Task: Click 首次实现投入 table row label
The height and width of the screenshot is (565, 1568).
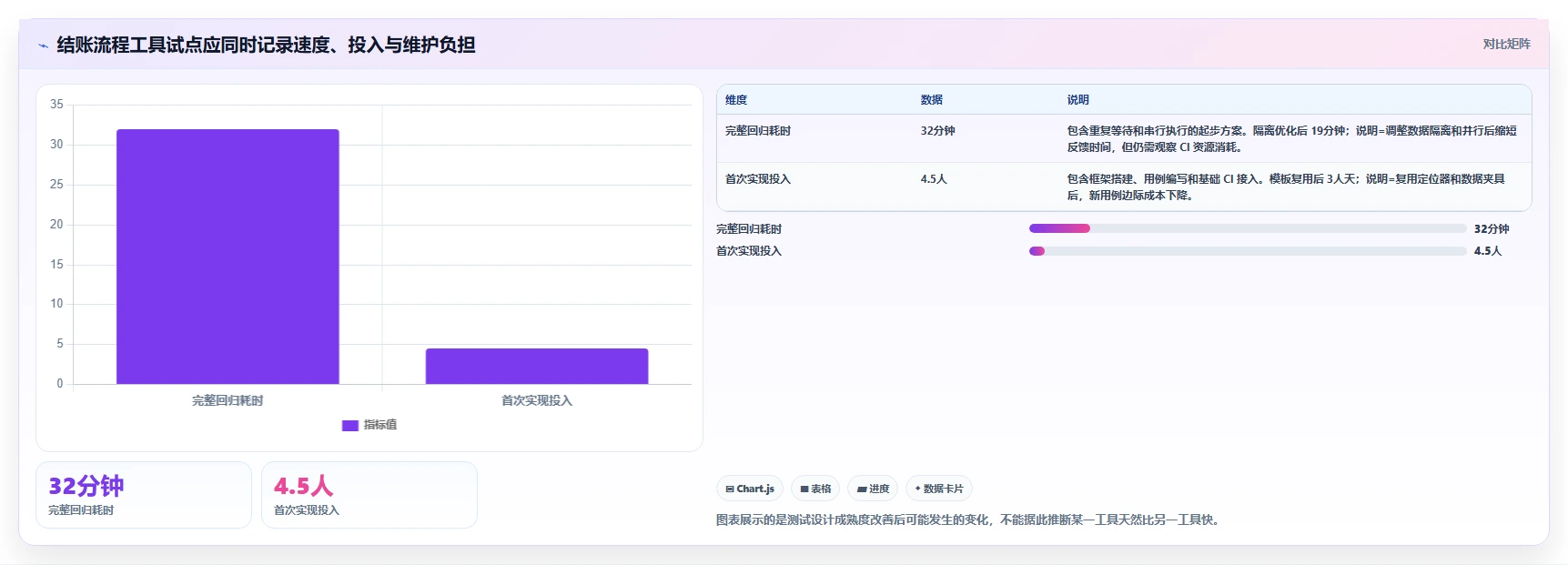Action: point(758,179)
